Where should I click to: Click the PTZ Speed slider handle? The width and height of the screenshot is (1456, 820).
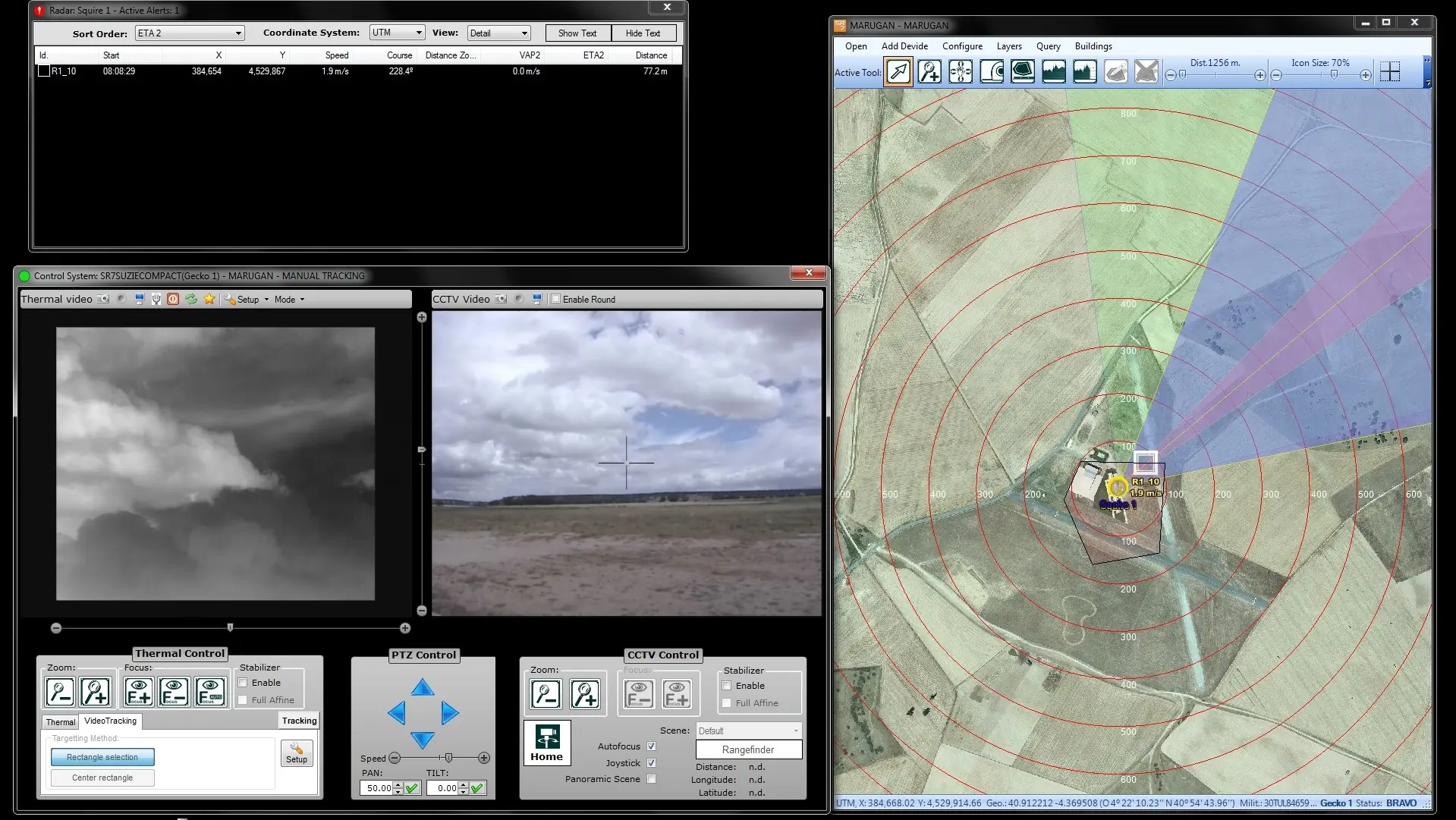pyautogui.click(x=448, y=758)
